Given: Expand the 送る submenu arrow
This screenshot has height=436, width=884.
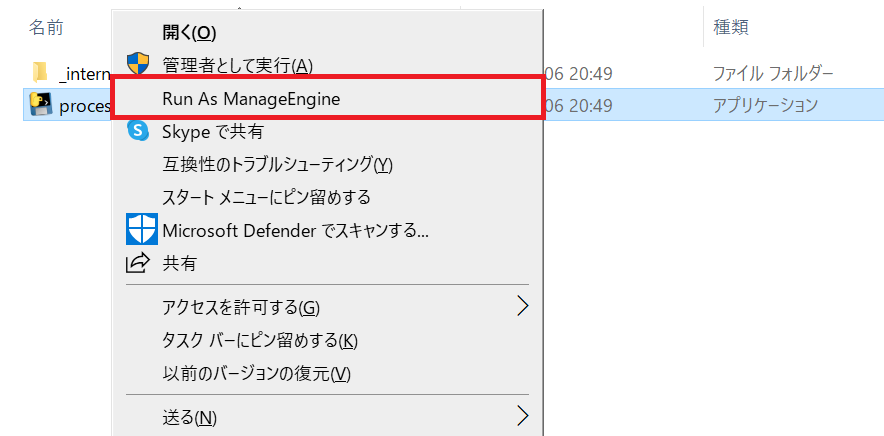Looking at the screenshot, I should click(x=521, y=415).
